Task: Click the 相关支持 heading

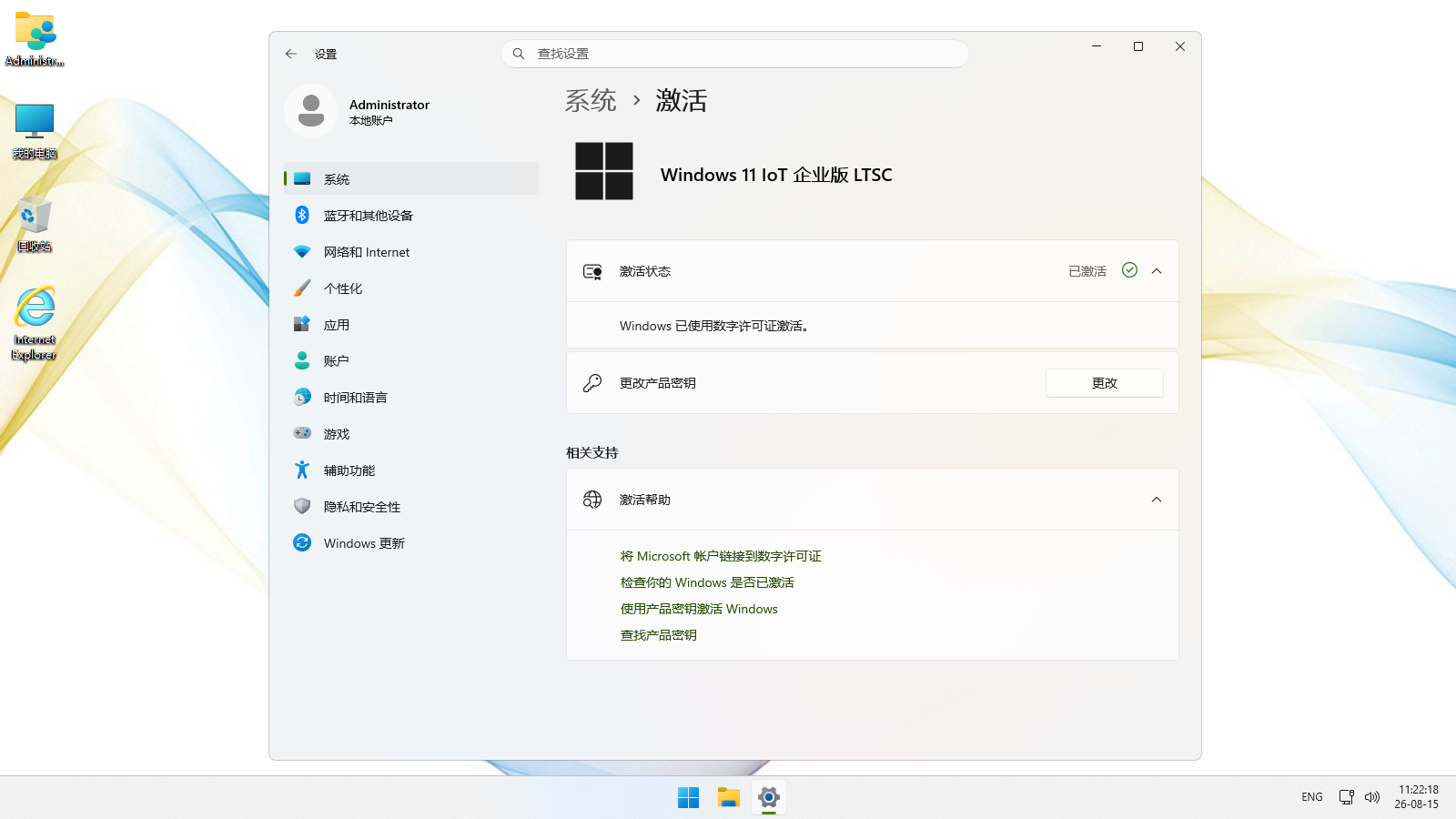Action: pyautogui.click(x=592, y=452)
